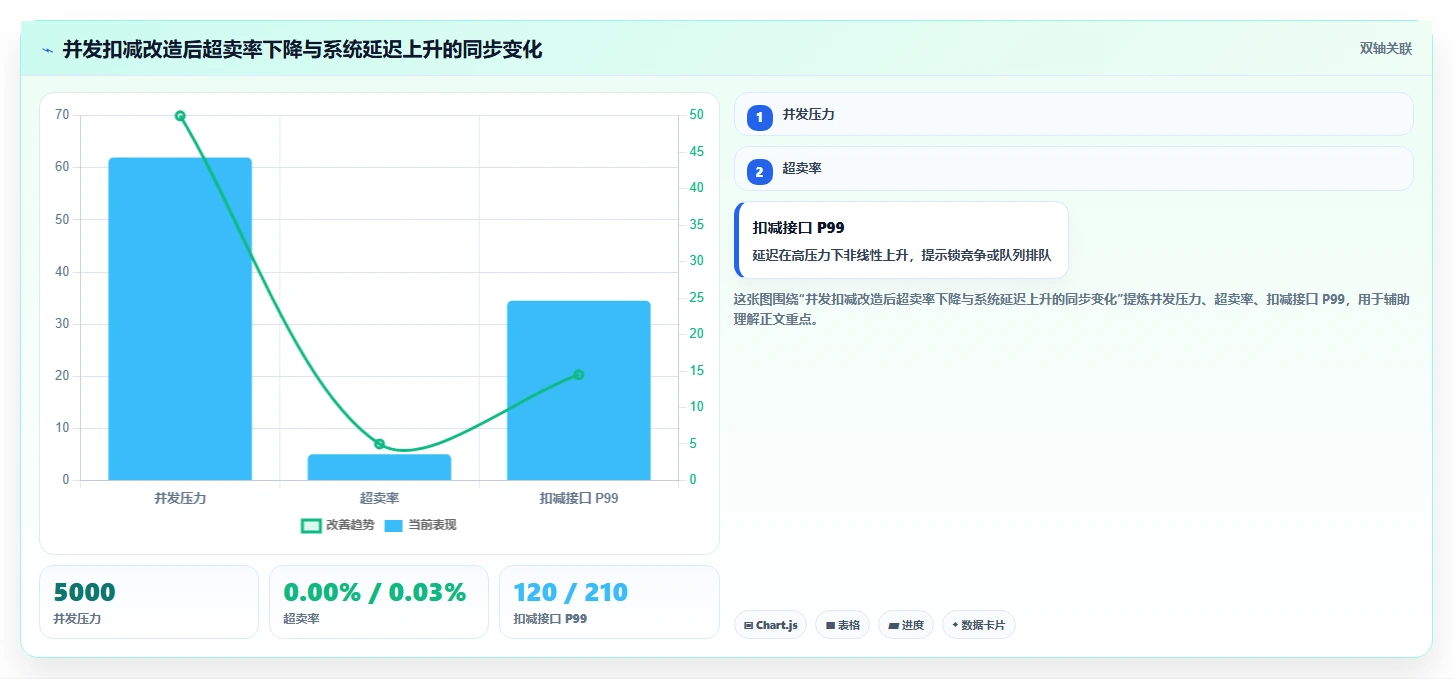Screen dimensions: 1453x679
Task: Click the 120 / 210 stat card
Action: (x=609, y=602)
